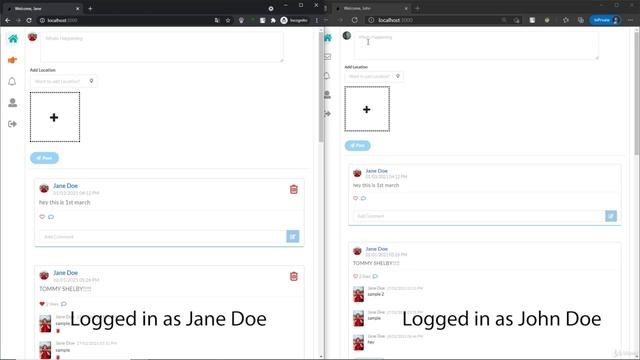
Task: Open a new tab in the right browser
Action: pos(417,8)
